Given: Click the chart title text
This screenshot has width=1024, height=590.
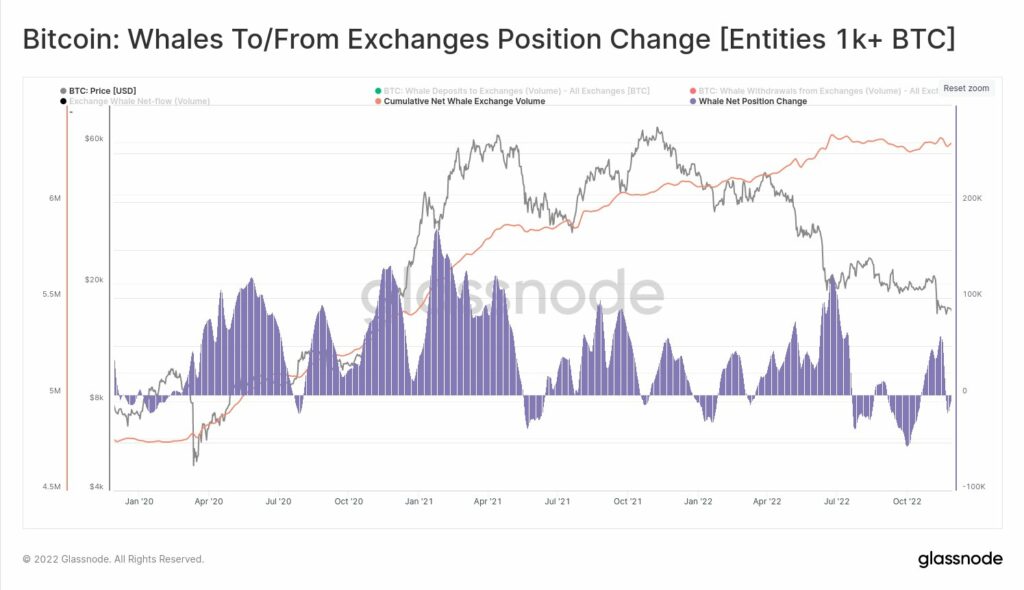Looking at the screenshot, I should click(x=488, y=39).
